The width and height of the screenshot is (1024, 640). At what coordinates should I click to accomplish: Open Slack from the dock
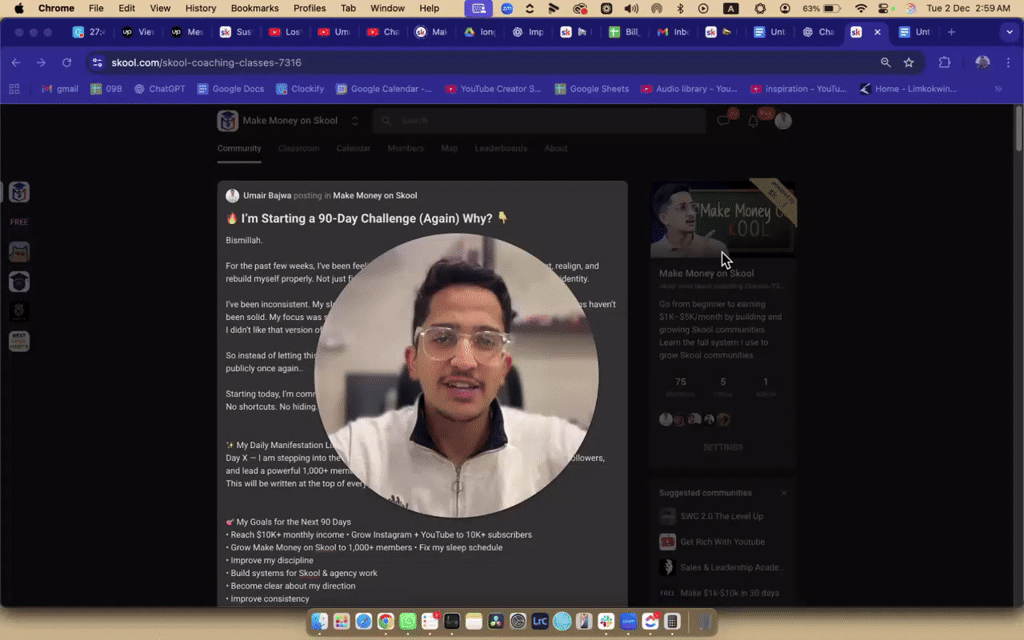606,622
